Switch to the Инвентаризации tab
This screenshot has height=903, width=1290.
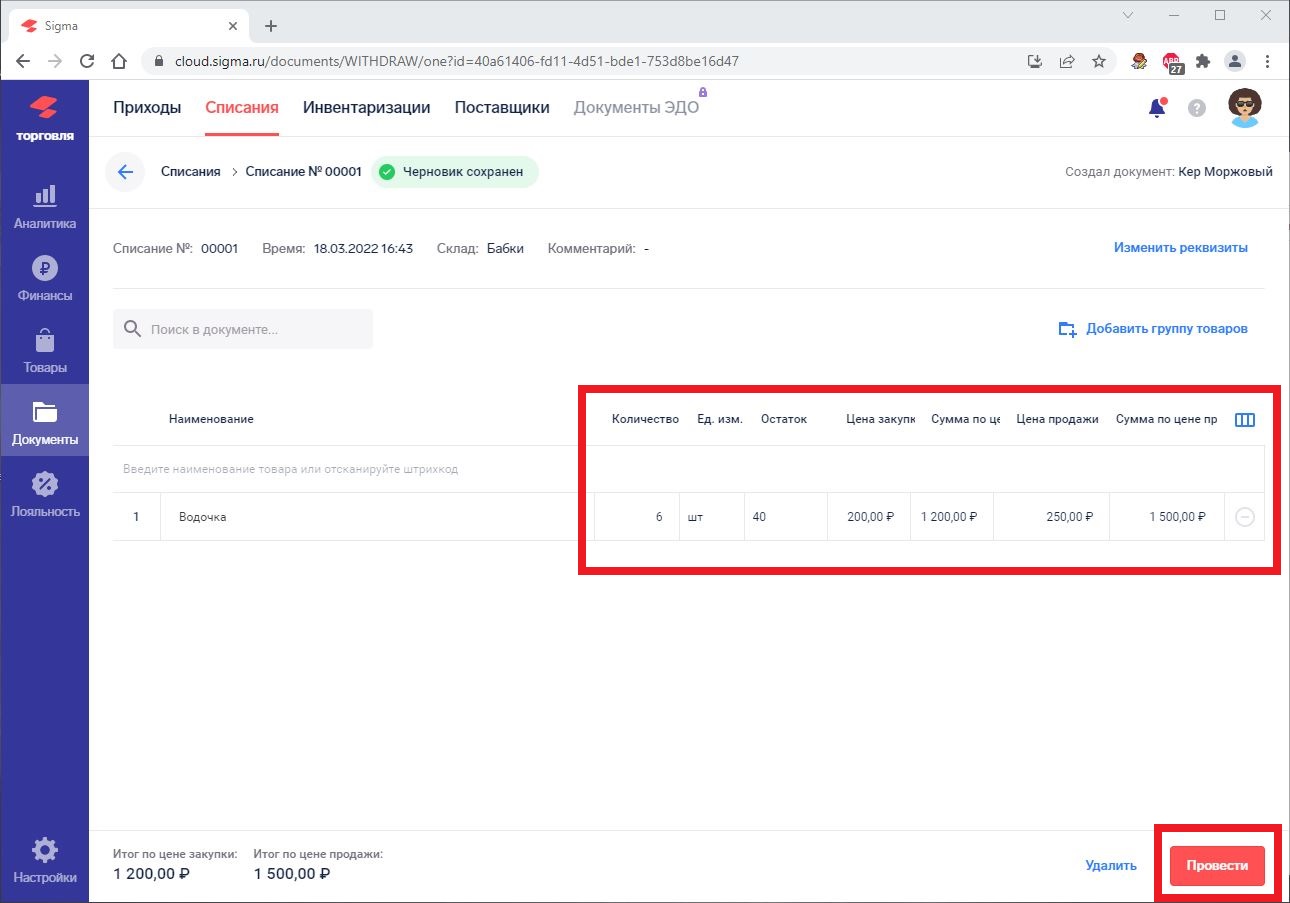click(366, 108)
